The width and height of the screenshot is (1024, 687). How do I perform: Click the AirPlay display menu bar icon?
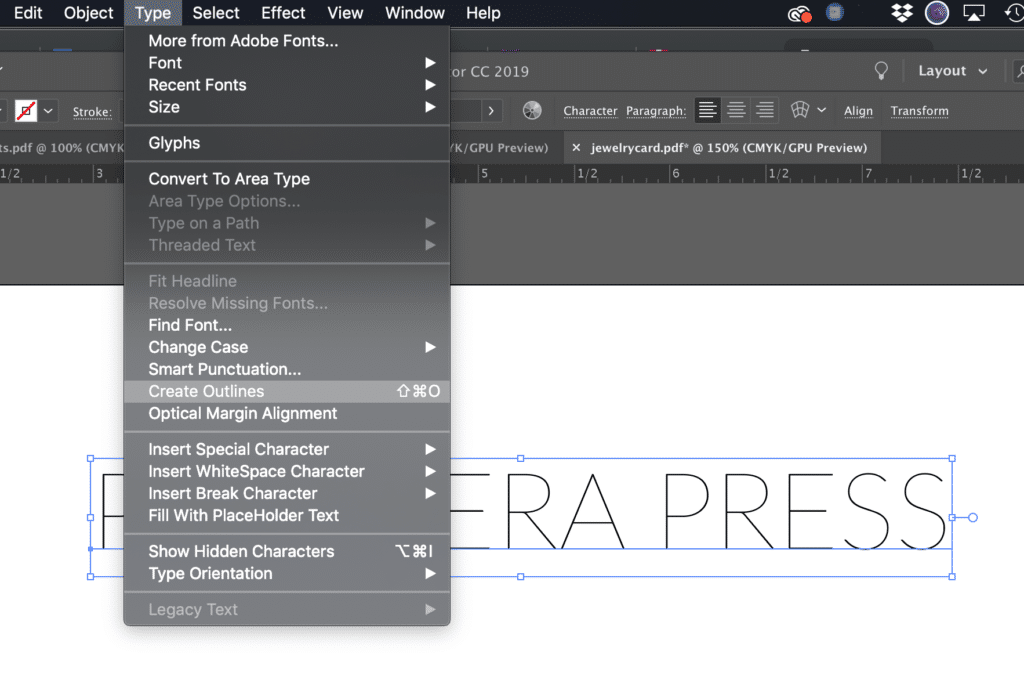pos(974,13)
